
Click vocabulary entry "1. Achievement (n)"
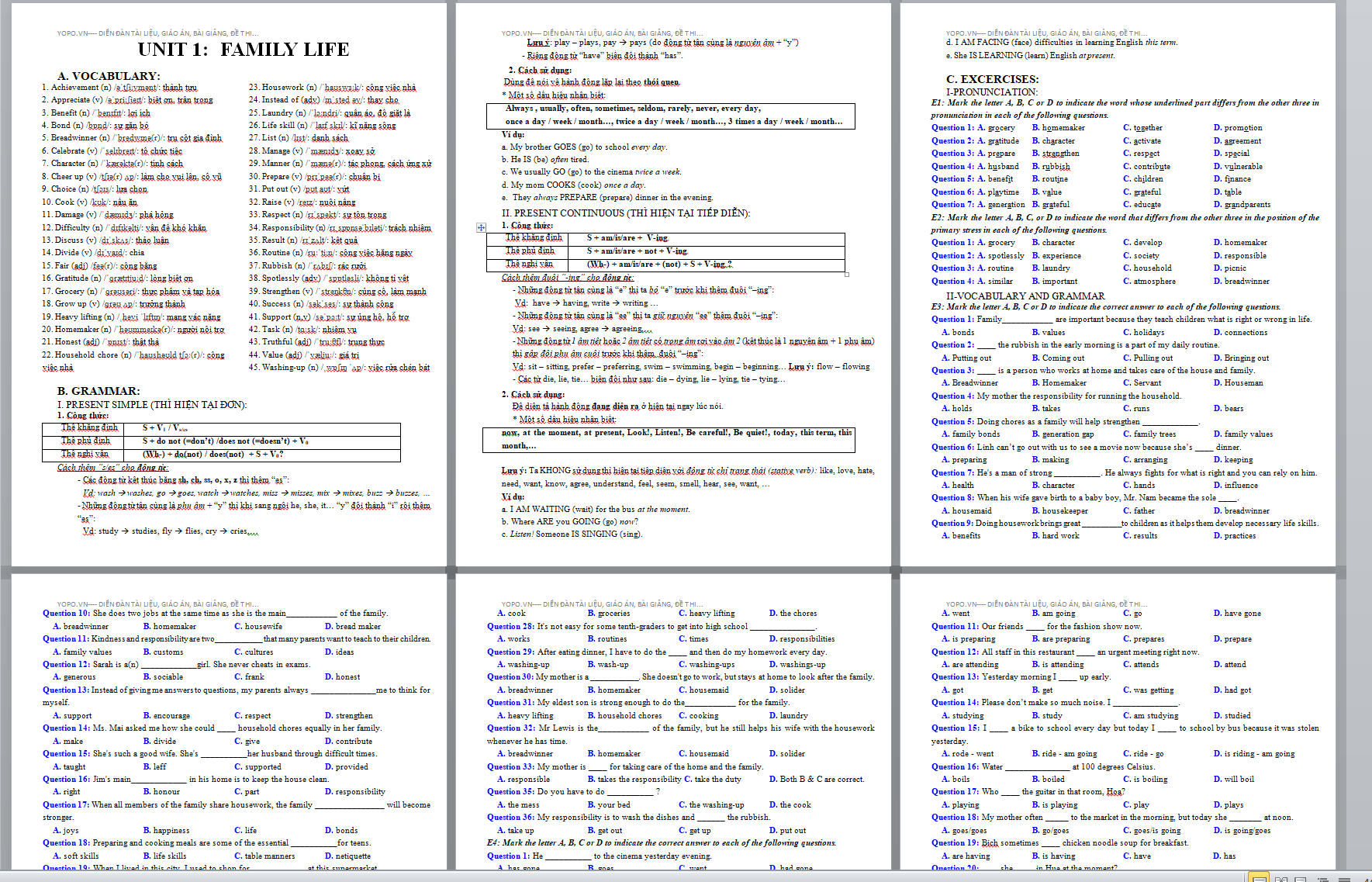(76, 87)
